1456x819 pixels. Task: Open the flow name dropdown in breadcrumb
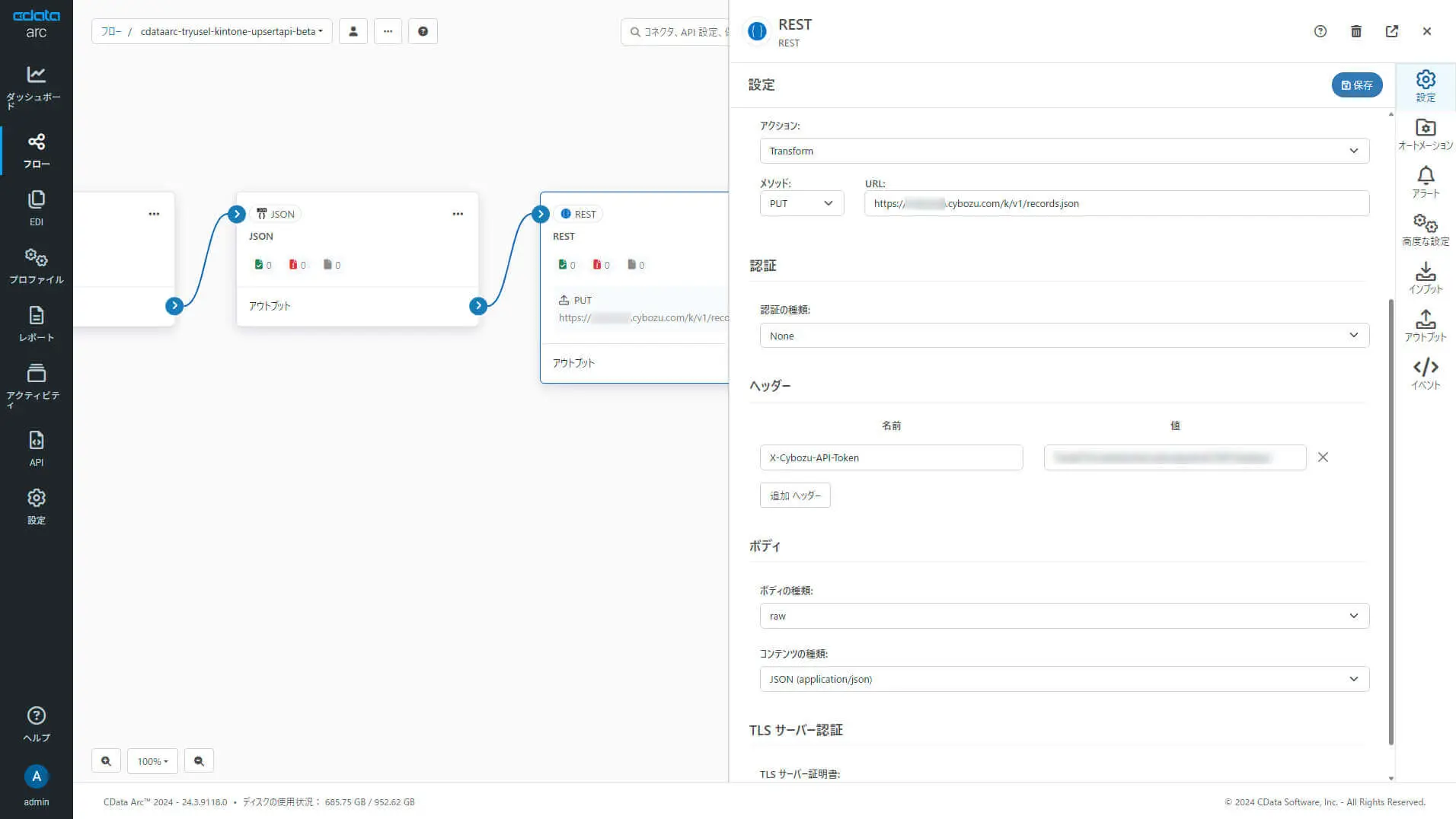click(x=231, y=31)
